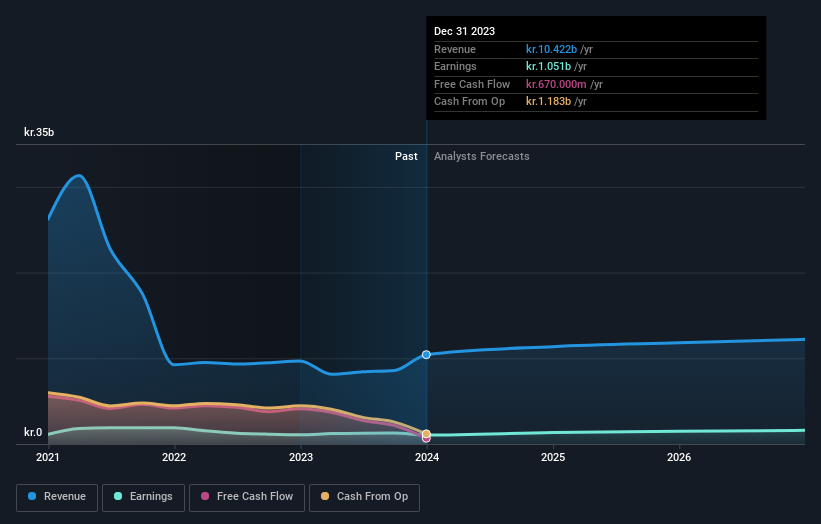Image resolution: width=821 pixels, height=524 pixels.
Task: Click the Earnings row label in tooltip
Action: 455,66
